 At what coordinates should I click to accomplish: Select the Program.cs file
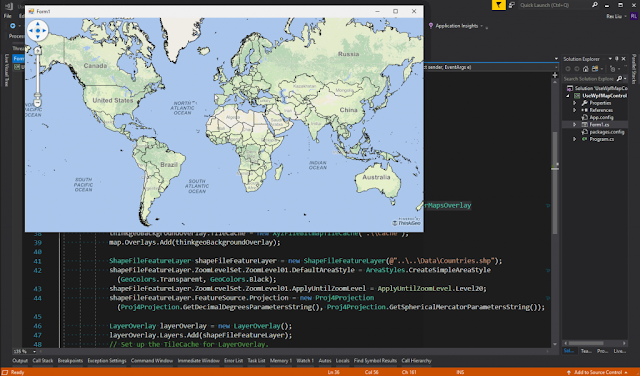point(602,139)
